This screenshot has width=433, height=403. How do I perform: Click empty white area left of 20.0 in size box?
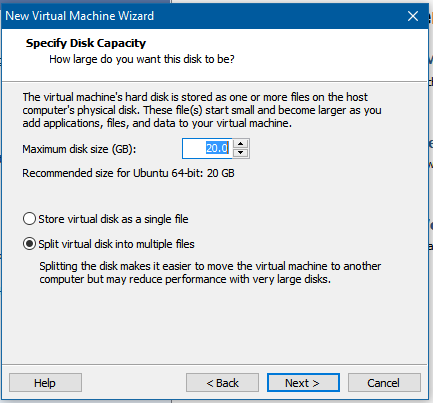[194, 148]
